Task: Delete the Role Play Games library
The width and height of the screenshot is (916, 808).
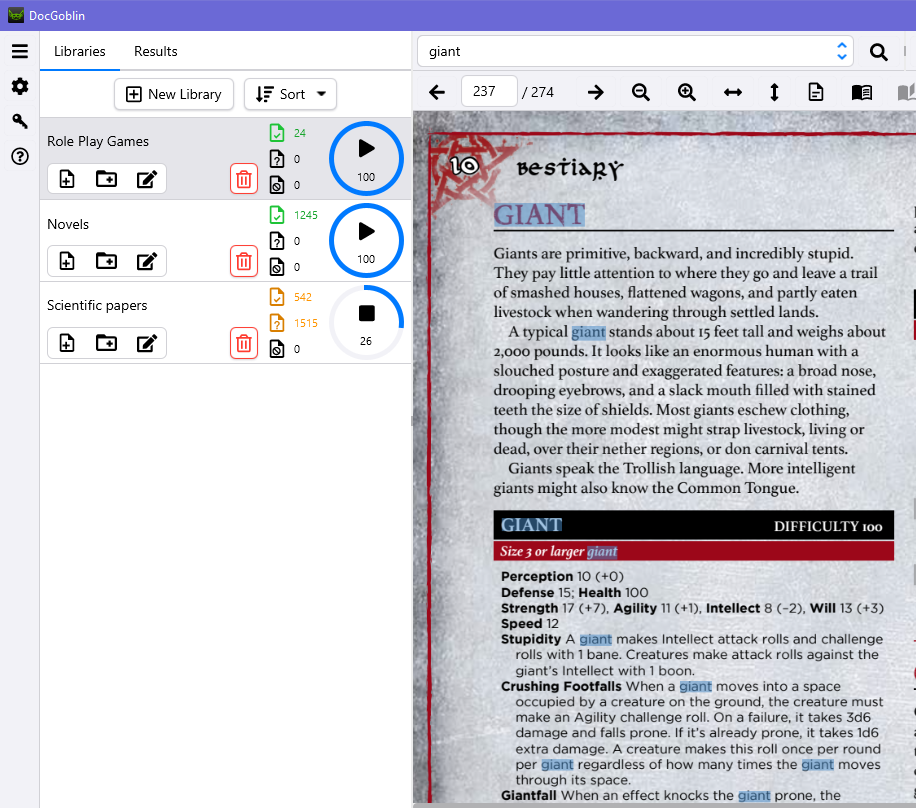Action: (244, 179)
